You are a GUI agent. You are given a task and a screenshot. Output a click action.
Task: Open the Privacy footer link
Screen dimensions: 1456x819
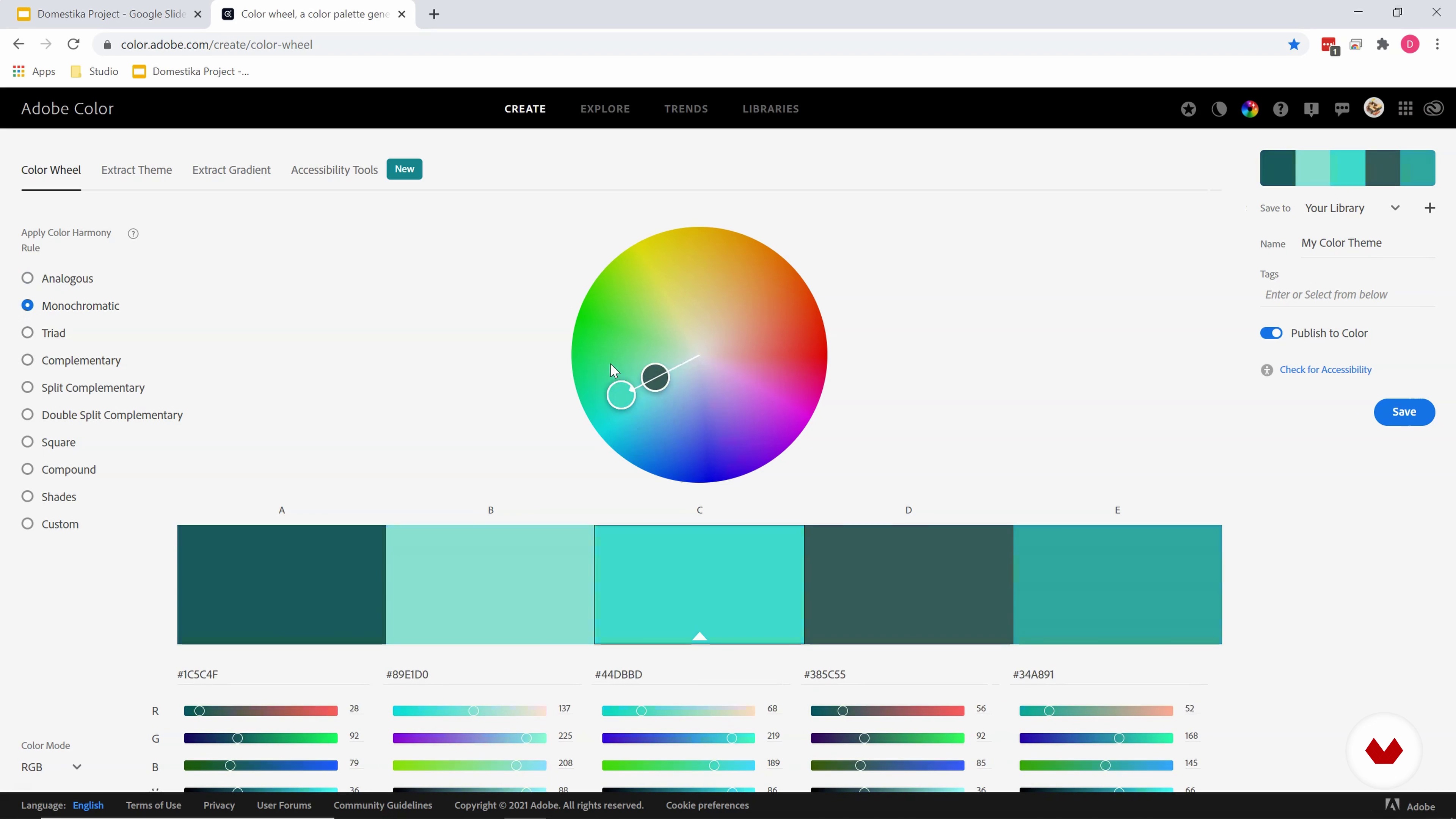[x=219, y=805]
